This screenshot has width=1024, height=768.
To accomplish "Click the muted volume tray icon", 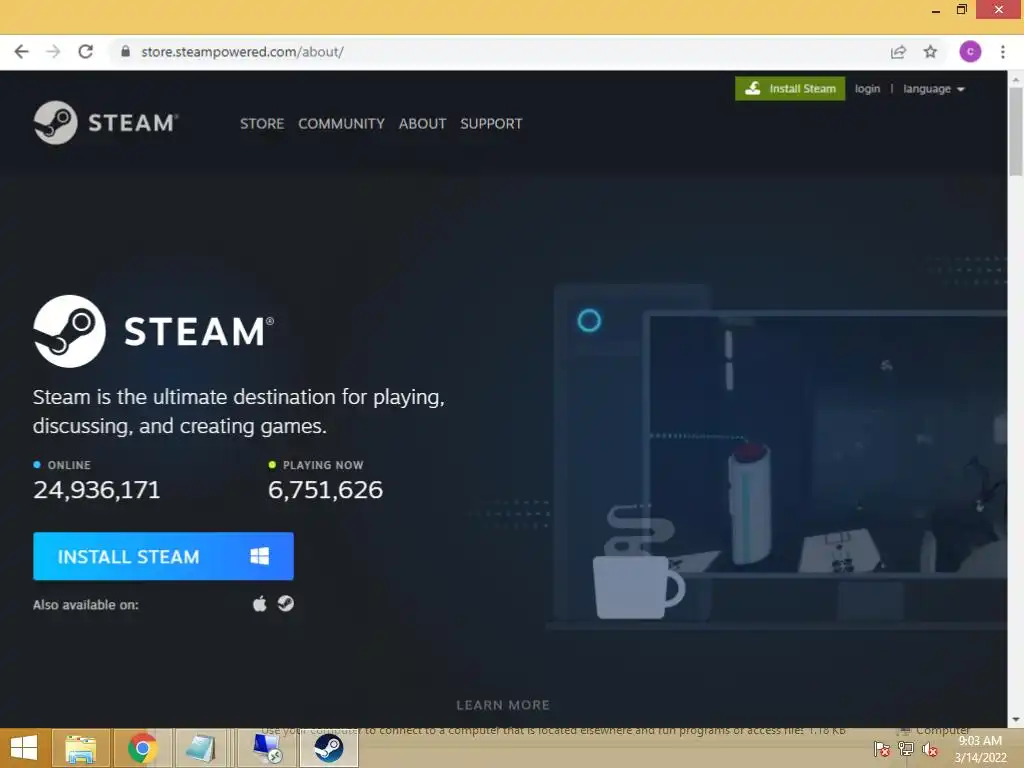I will [x=930, y=749].
